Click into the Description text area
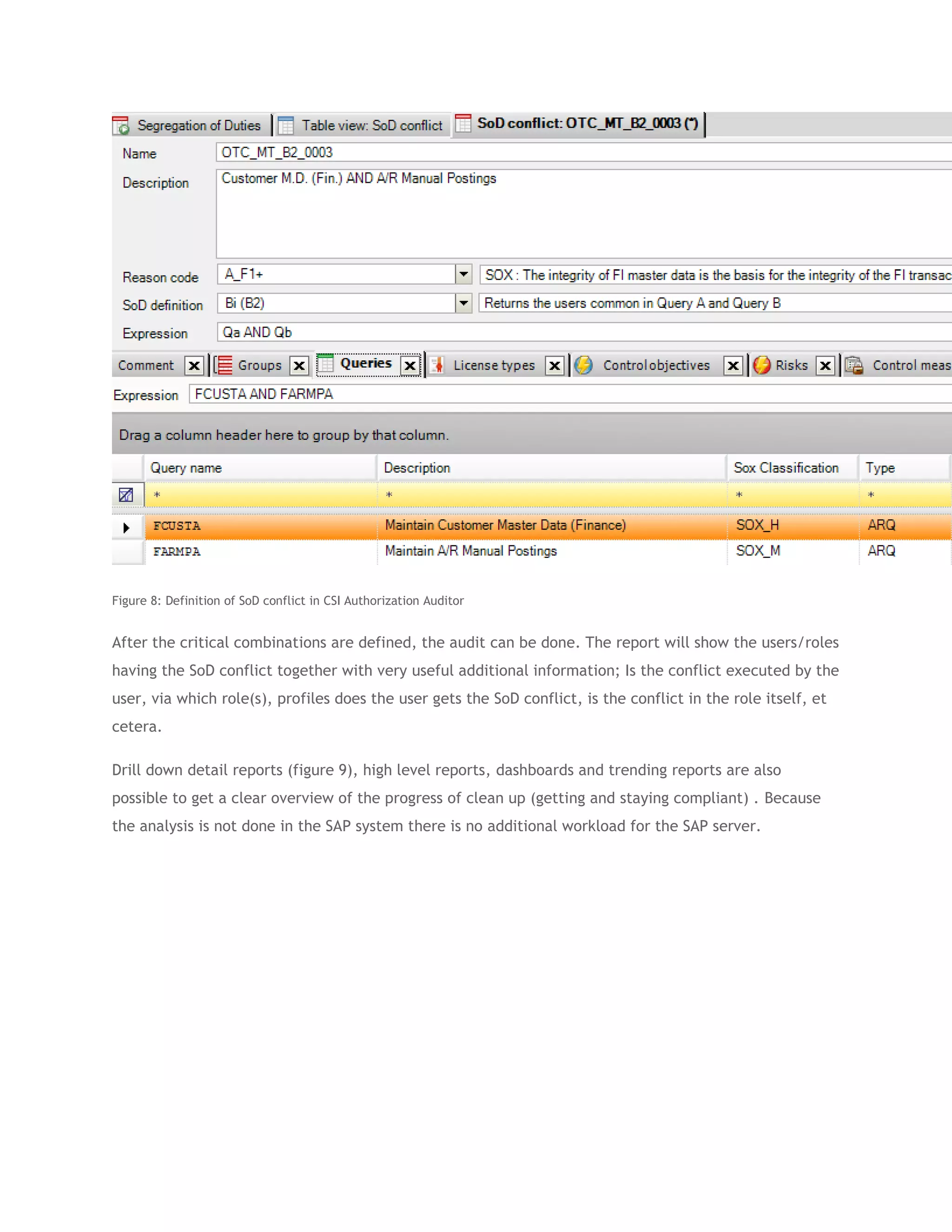The width and height of the screenshot is (952, 1232). tap(584, 213)
